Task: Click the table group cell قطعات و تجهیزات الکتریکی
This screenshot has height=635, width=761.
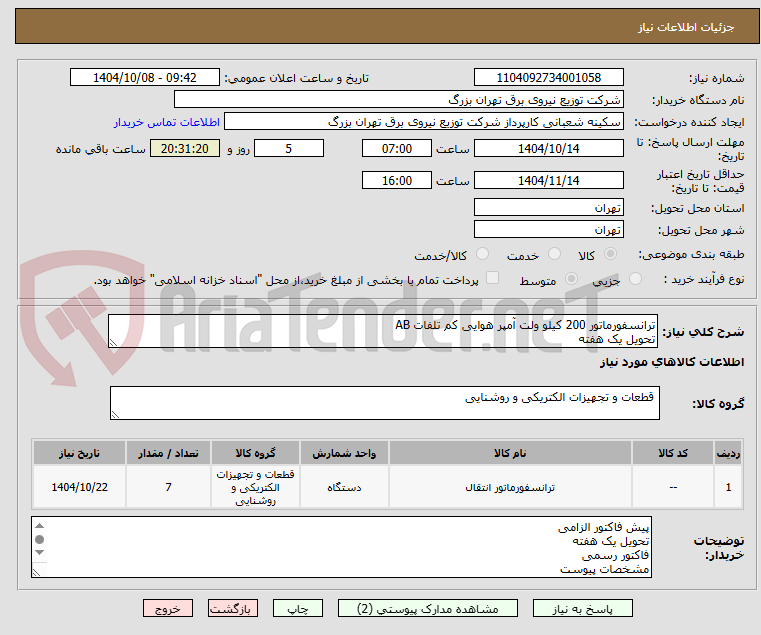Action: (x=255, y=487)
